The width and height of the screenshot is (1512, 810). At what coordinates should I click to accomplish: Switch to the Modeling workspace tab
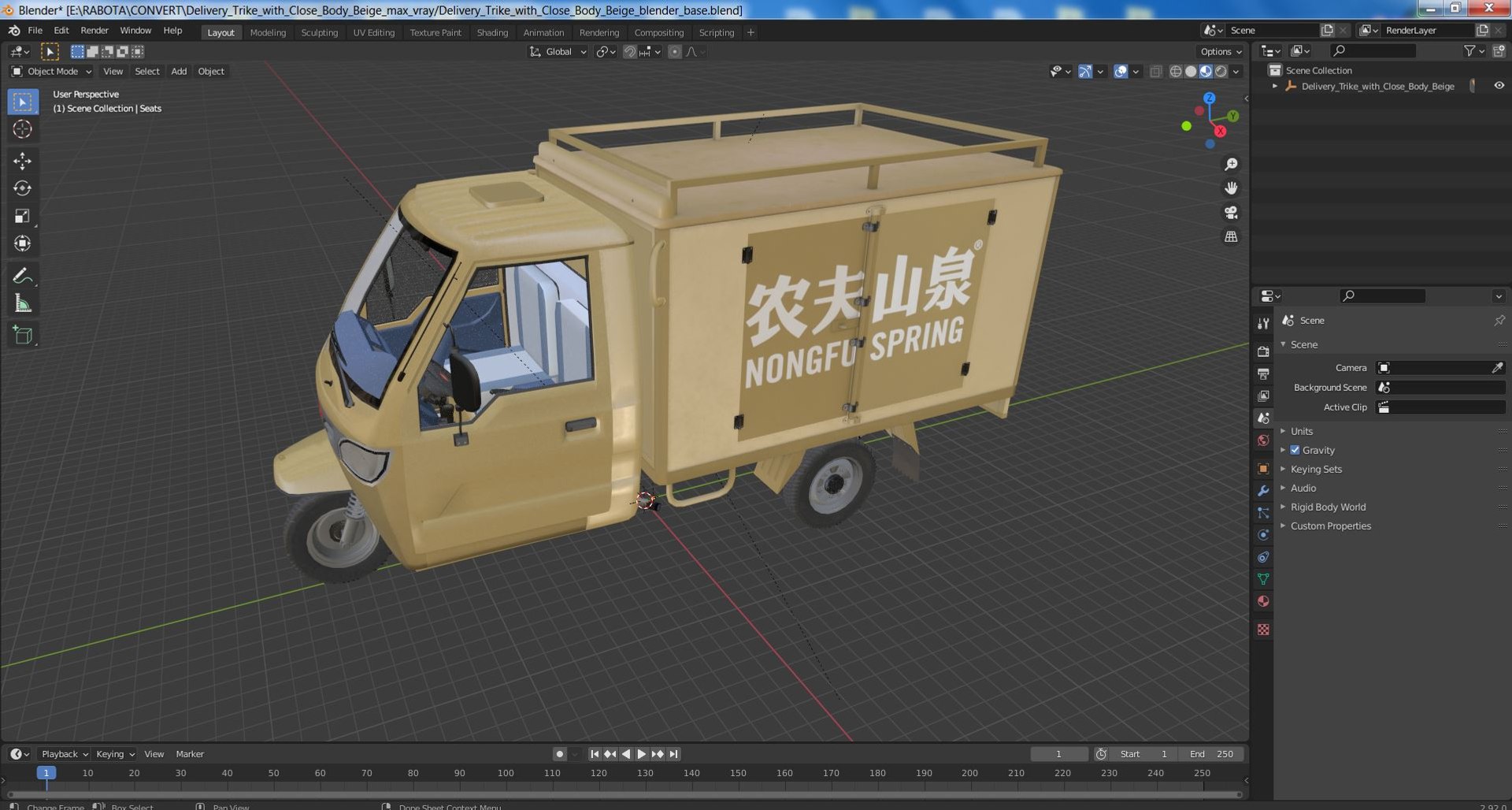tap(268, 32)
